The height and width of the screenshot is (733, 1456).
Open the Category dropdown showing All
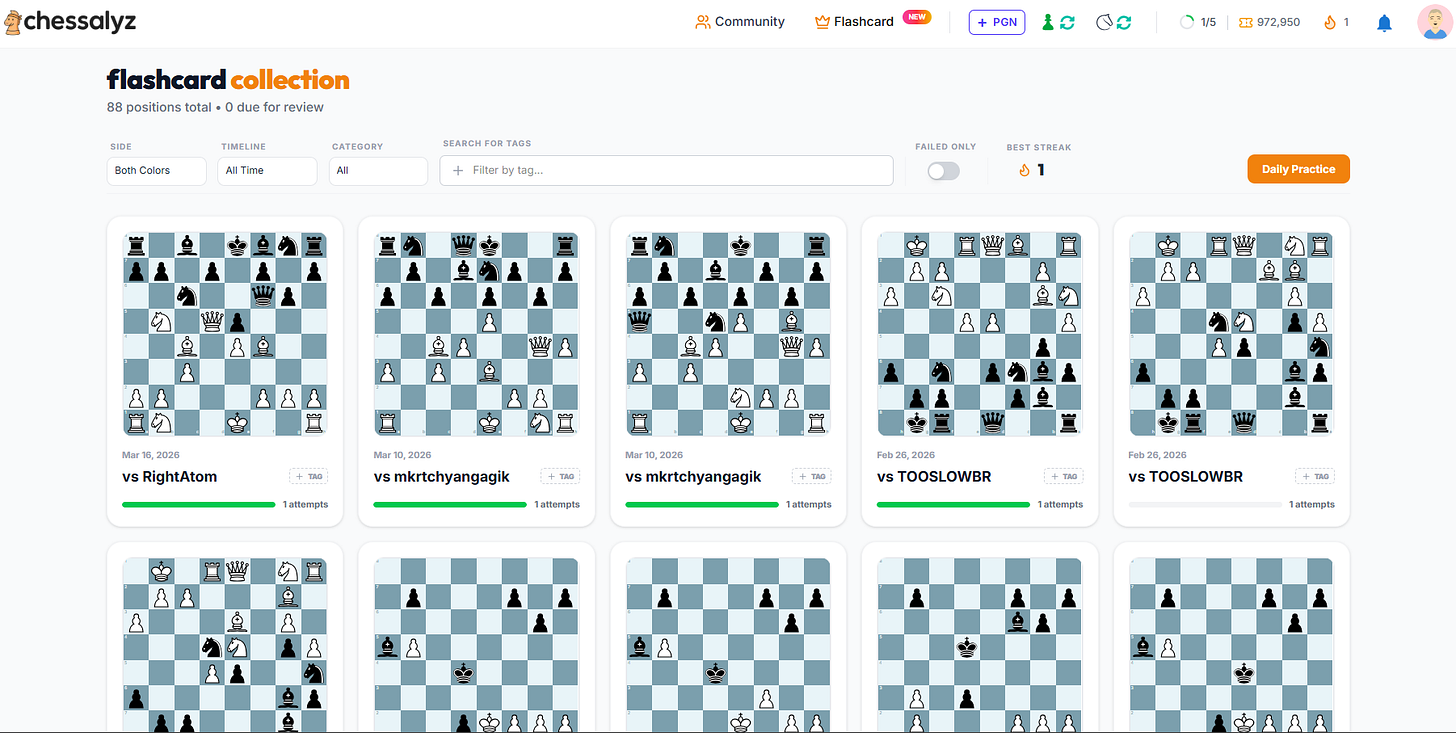click(378, 171)
